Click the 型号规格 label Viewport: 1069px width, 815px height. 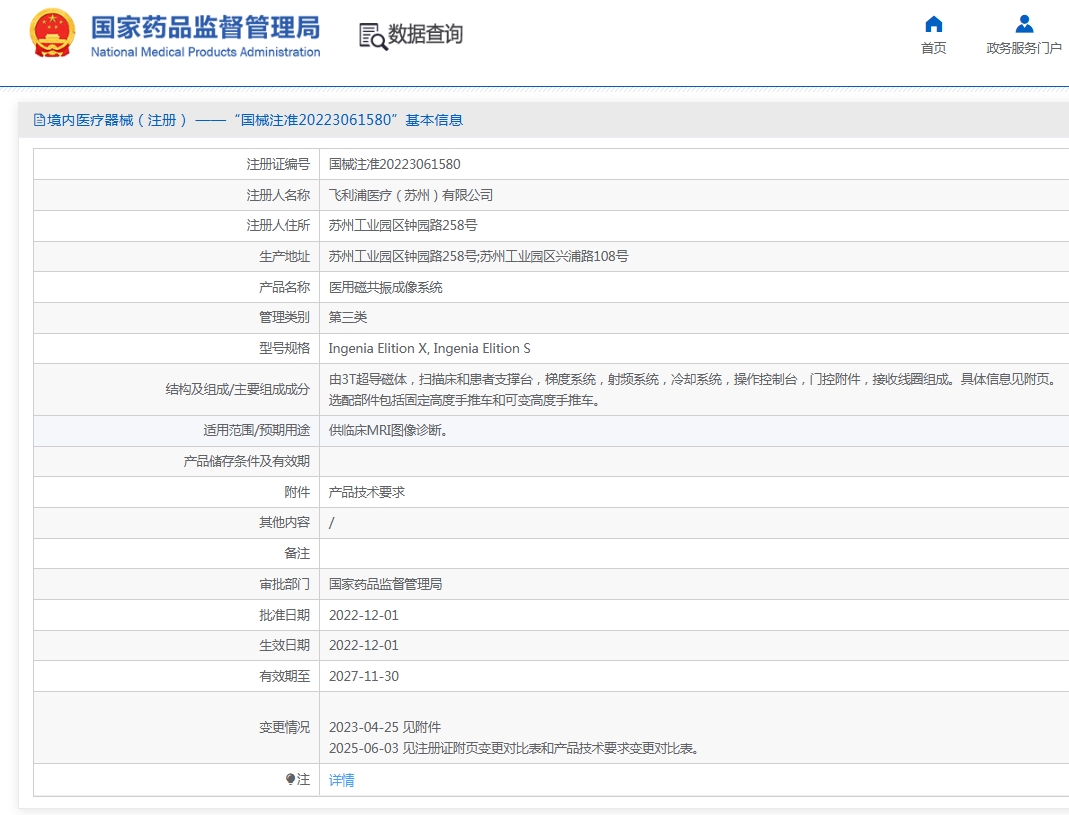(284, 349)
